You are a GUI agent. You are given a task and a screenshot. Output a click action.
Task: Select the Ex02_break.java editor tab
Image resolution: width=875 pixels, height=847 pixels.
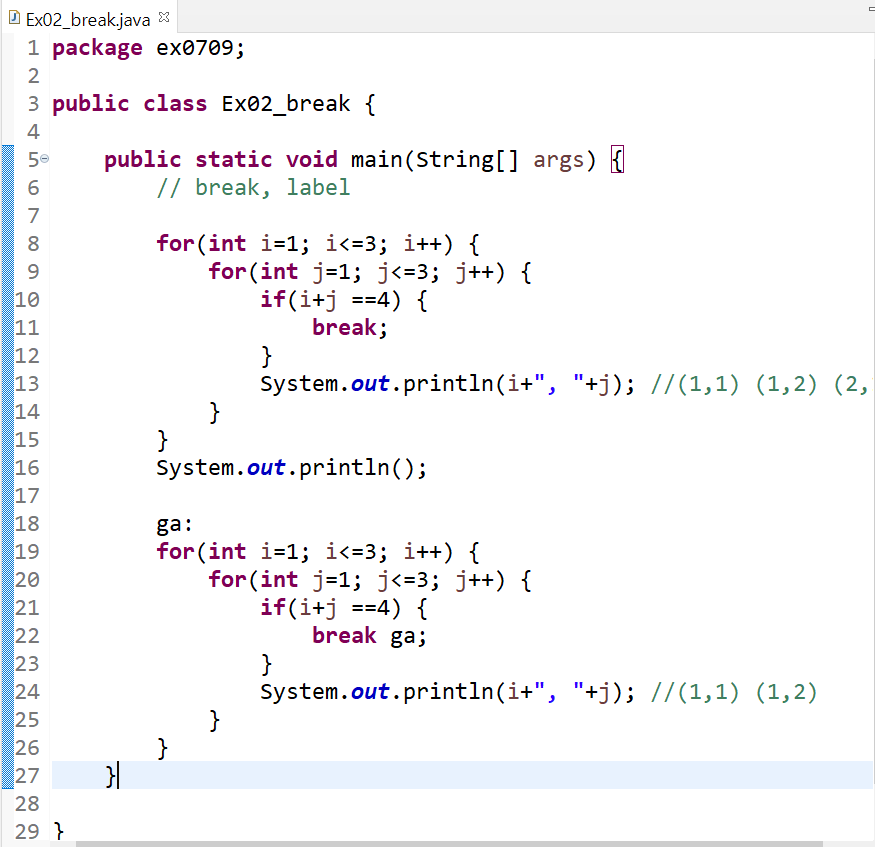coord(88,20)
